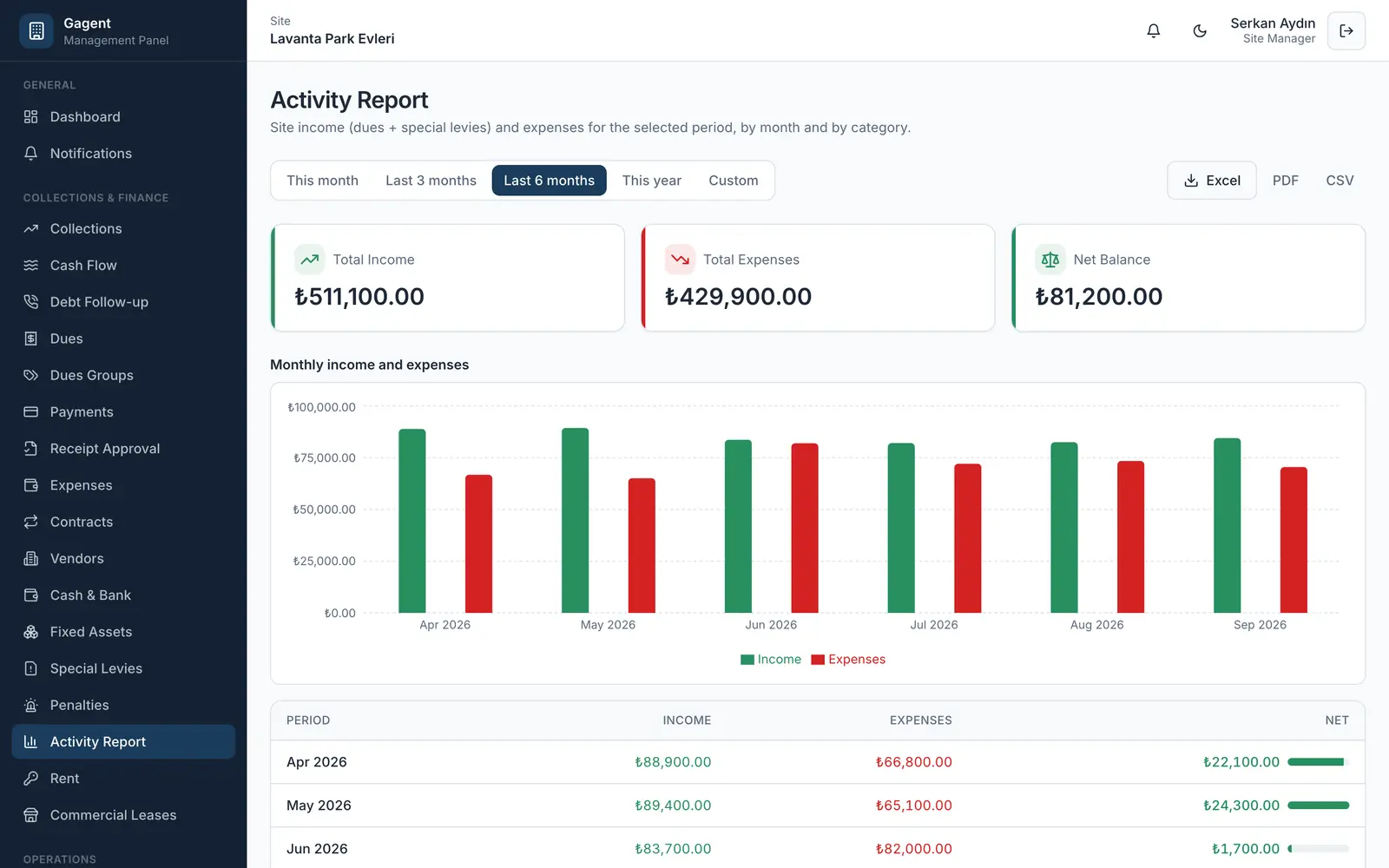Open Cash & Bank
The height and width of the screenshot is (868, 1389).
(123, 595)
